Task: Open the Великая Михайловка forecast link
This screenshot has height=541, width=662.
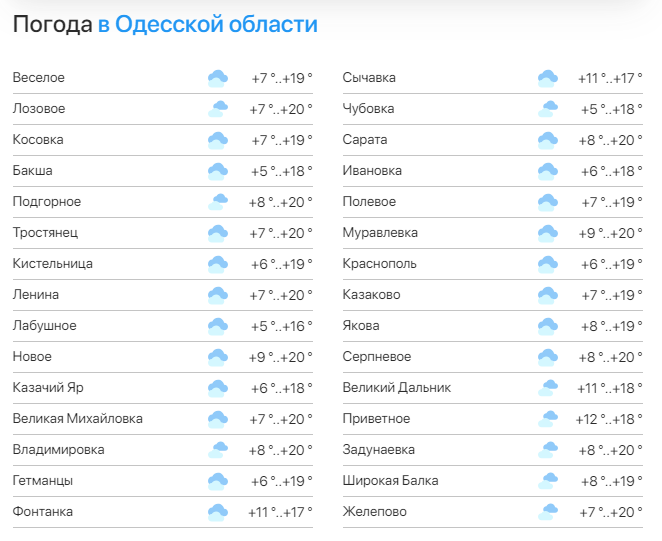Action: tap(78, 419)
